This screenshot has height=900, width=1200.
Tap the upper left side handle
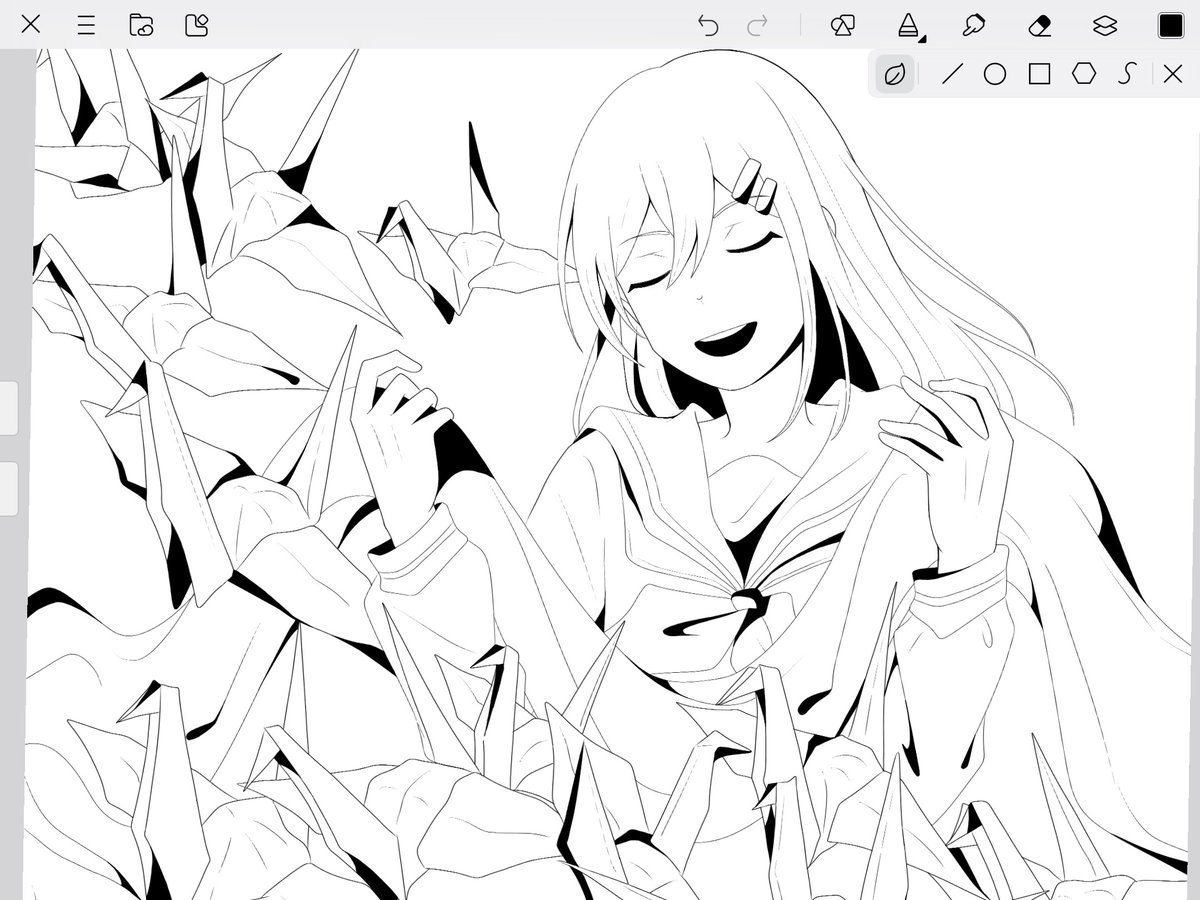pyautogui.click(x=8, y=408)
